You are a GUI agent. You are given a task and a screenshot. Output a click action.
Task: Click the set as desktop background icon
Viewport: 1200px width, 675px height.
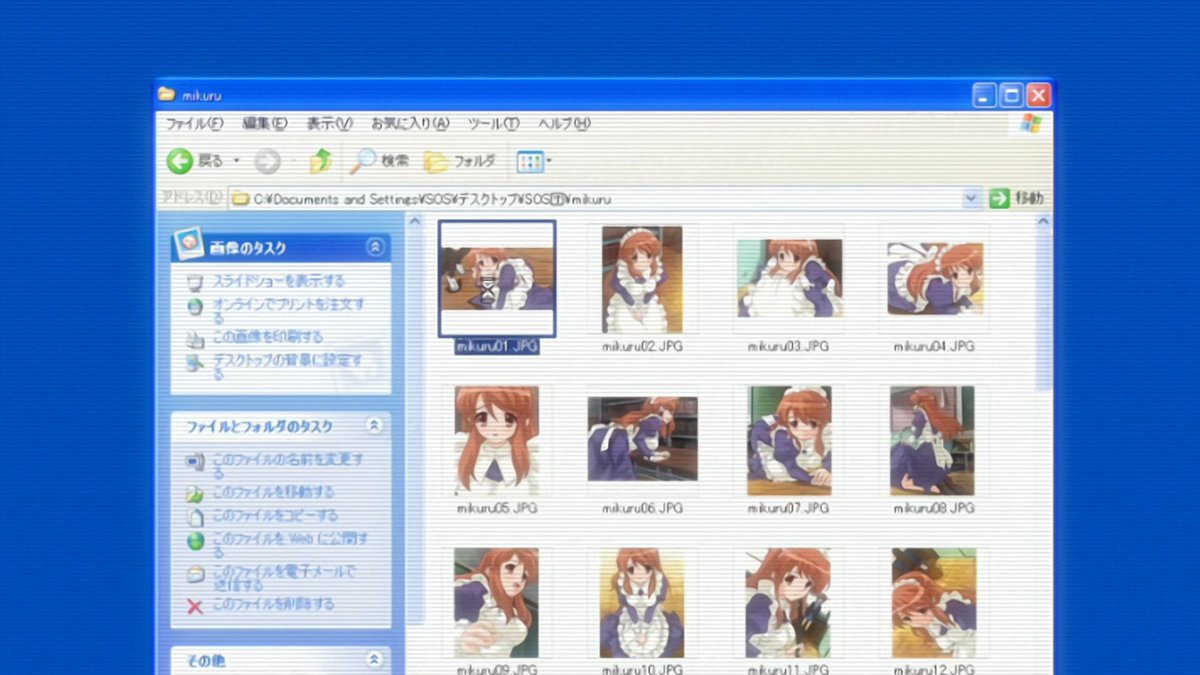click(x=196, y=362)
